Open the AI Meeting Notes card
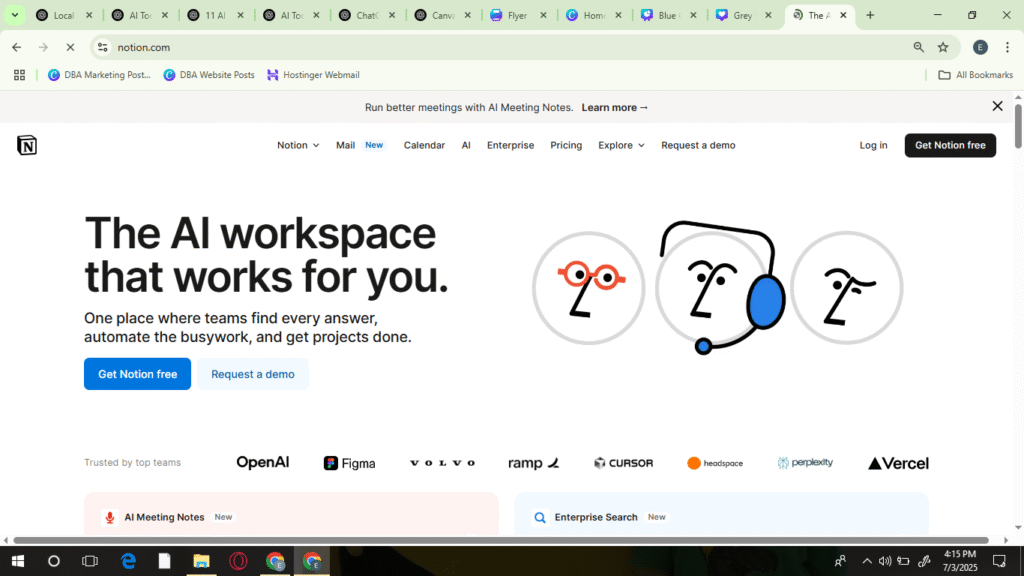Viewport: 1024px width, 576px height. 291,514
